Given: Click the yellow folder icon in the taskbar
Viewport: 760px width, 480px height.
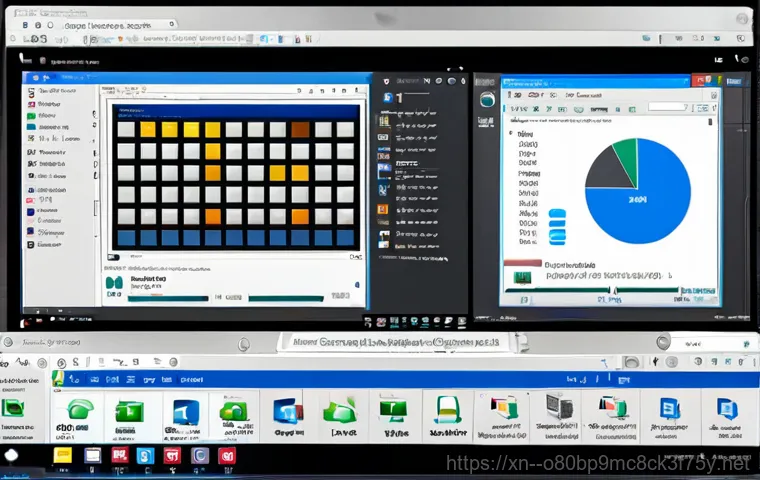Looking at the screenshot, I should 62,456.
